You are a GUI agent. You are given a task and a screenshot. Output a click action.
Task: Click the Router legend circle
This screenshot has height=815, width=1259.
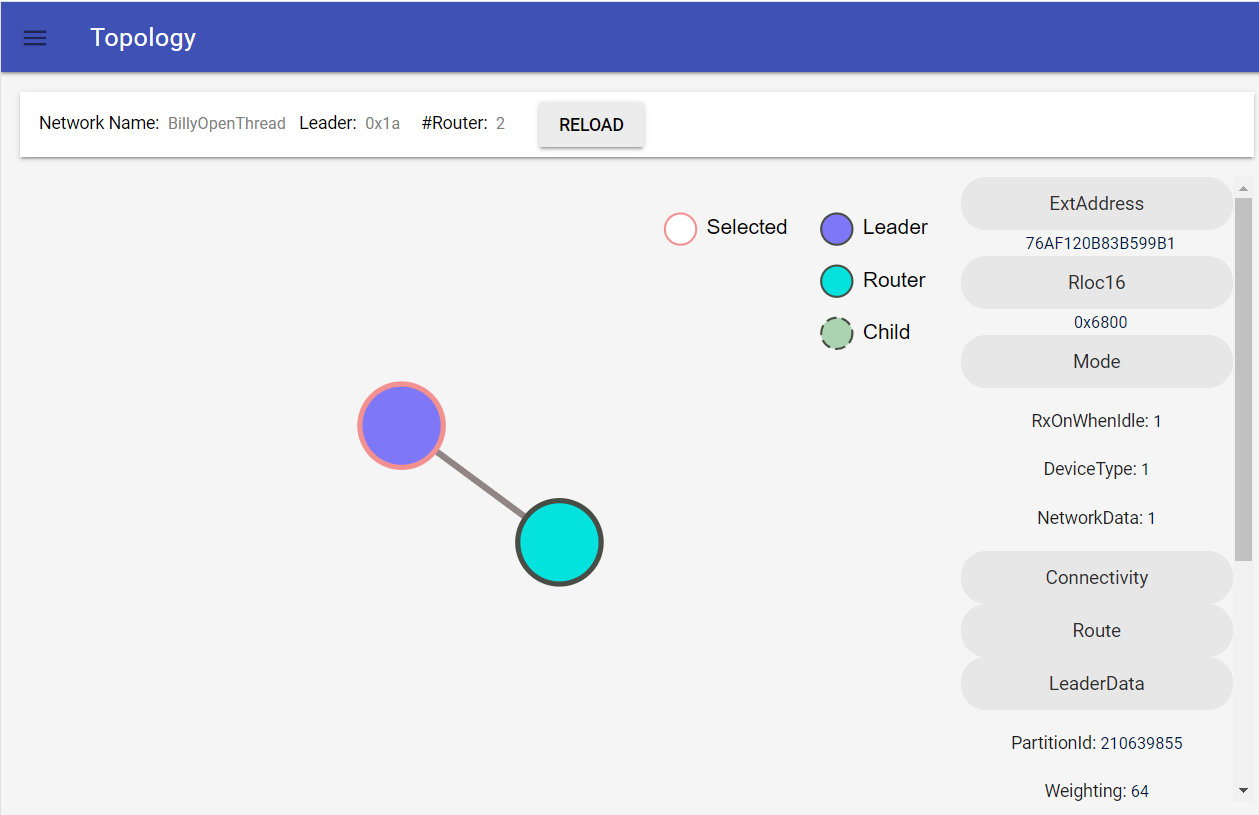click(x=836, y=281)
